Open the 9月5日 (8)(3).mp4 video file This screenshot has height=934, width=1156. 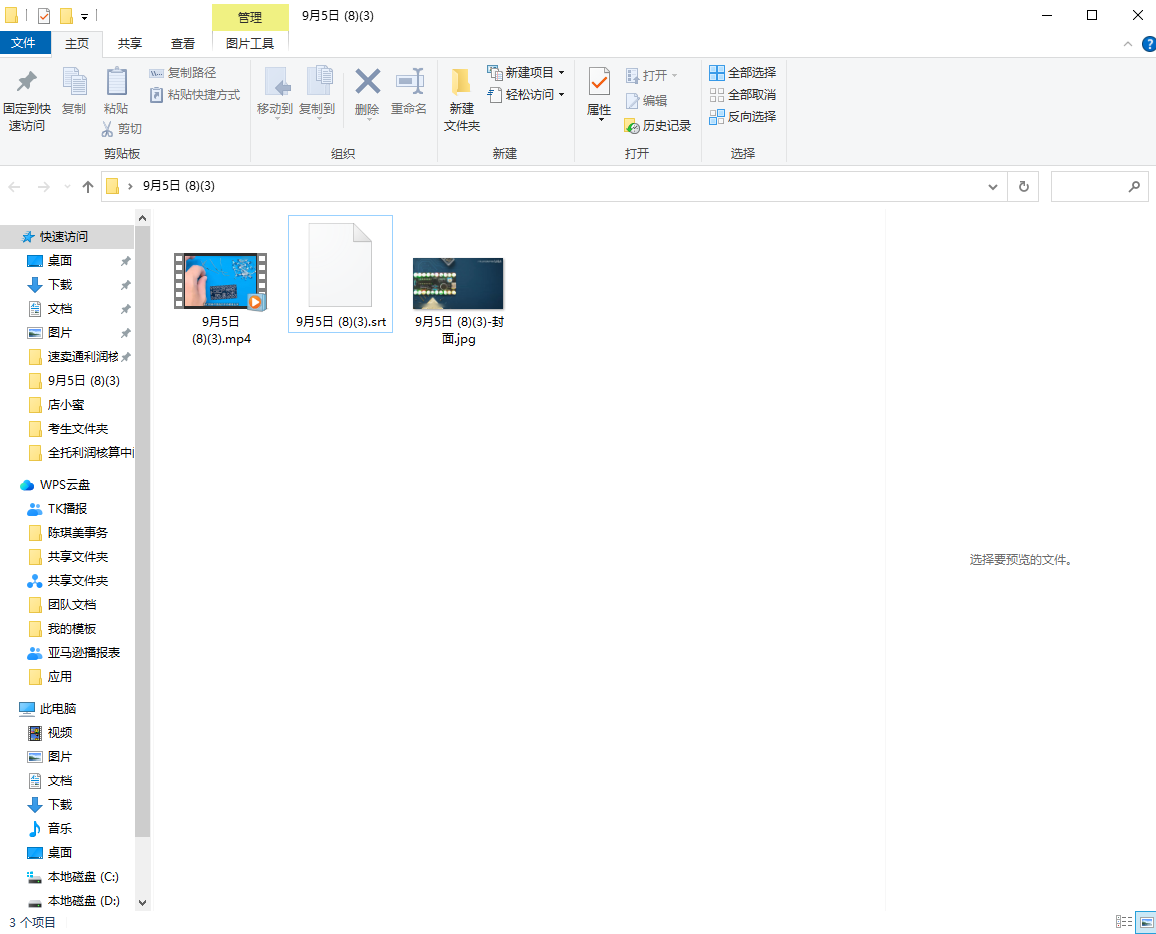[221, 298]
